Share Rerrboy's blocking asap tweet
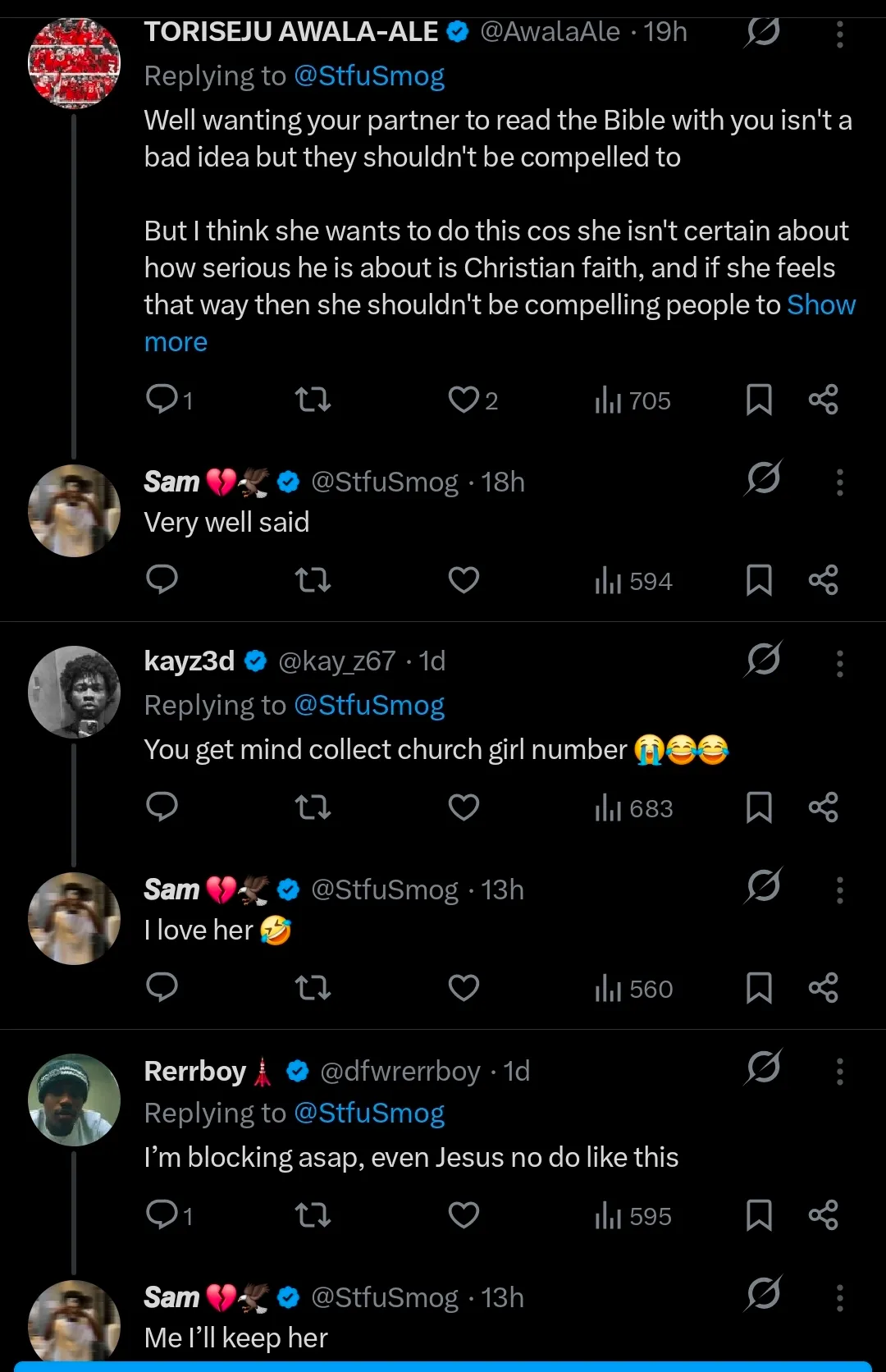 click(x=823, y=1215)
